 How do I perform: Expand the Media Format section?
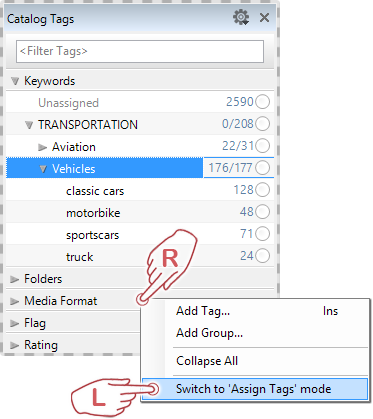[x=15, y=301]
